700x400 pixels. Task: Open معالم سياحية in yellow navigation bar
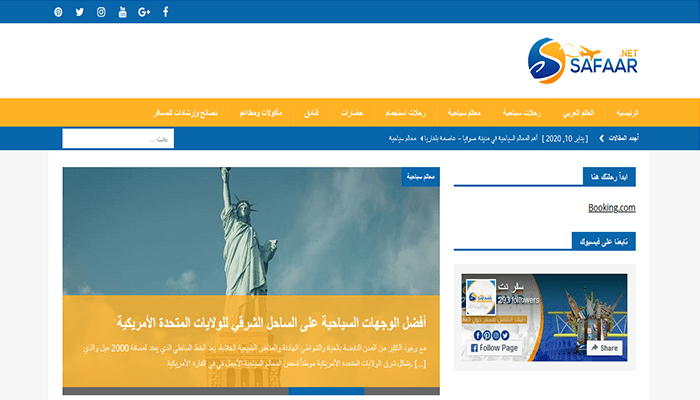(x=464, y=113)
